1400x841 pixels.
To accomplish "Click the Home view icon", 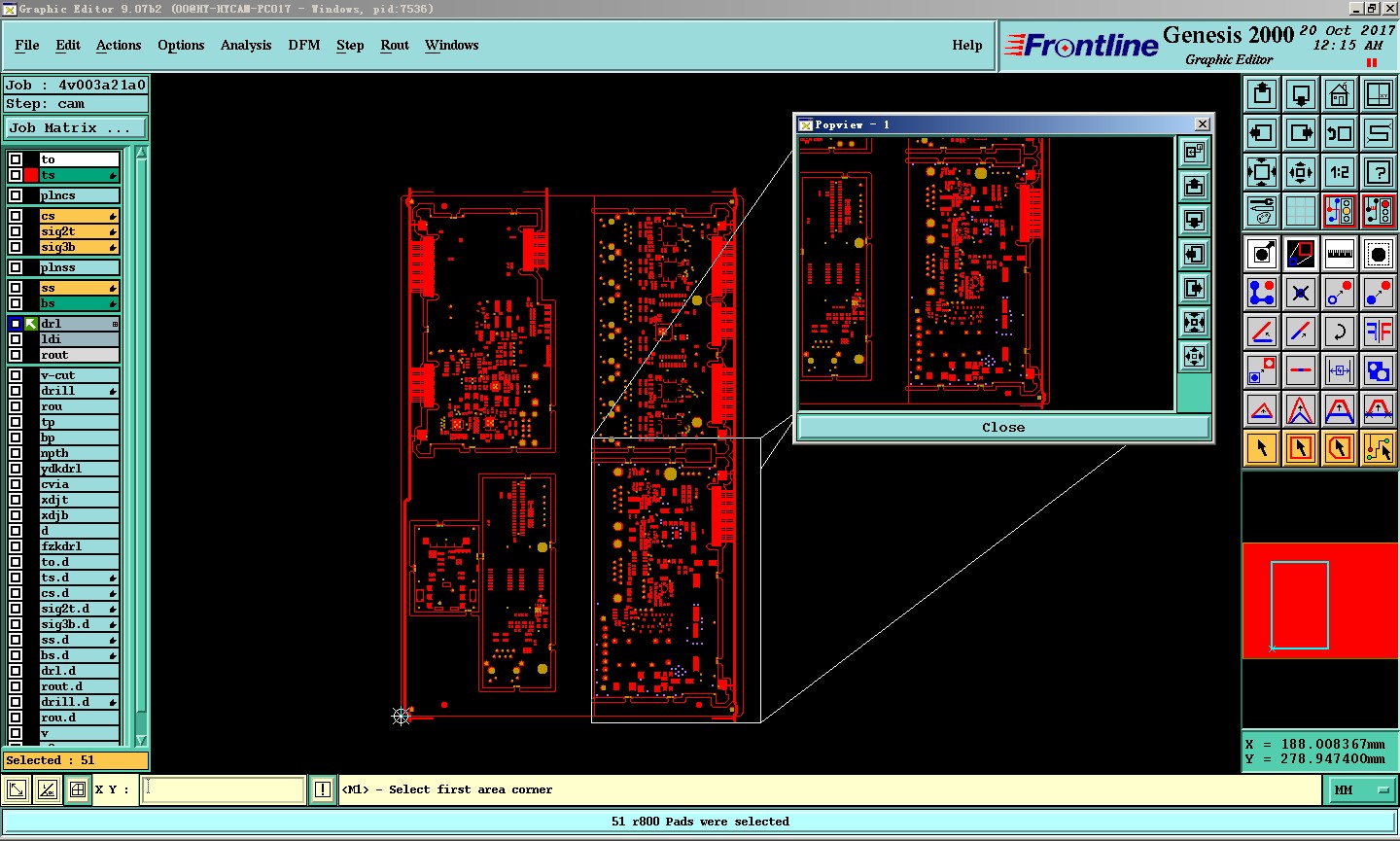I will 1340,94.
